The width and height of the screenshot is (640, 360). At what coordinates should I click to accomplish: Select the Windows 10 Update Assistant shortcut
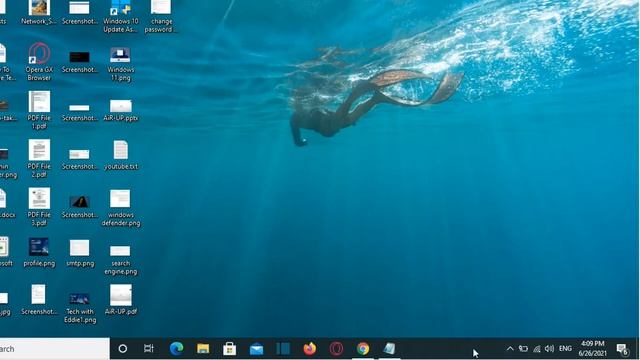click(x=120, y=16)
